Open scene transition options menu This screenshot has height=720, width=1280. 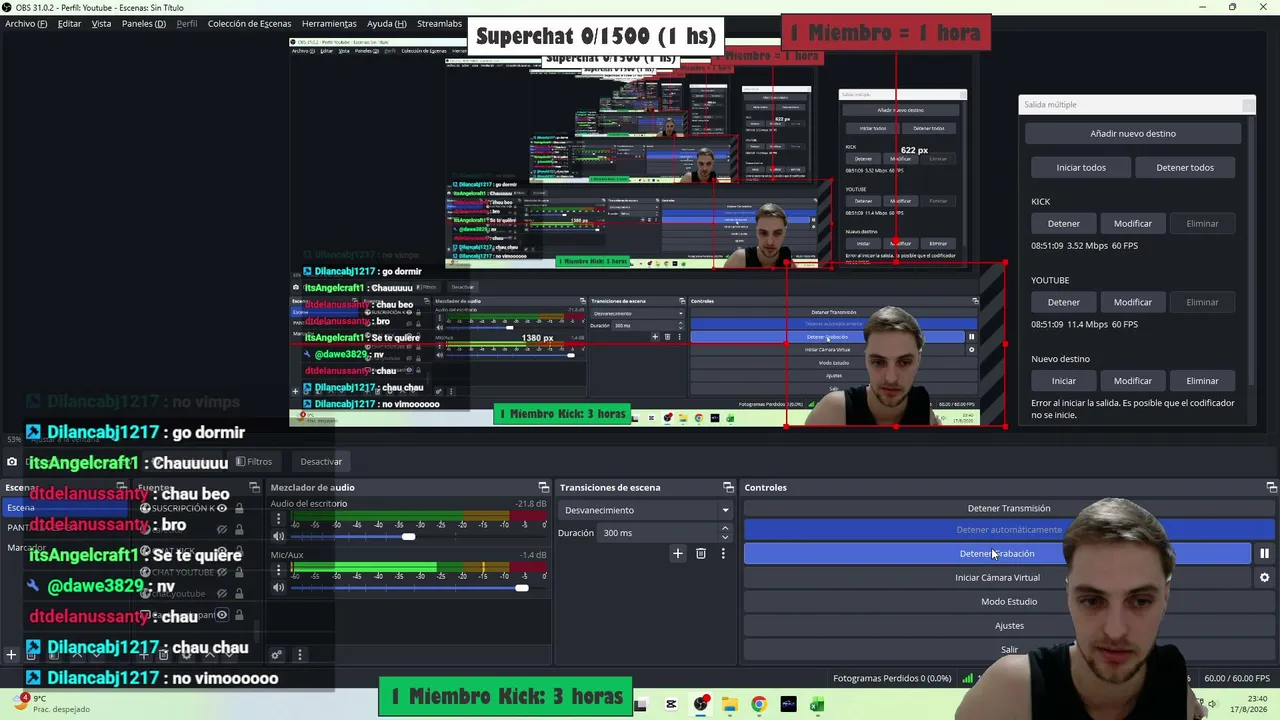click(723, 553)
